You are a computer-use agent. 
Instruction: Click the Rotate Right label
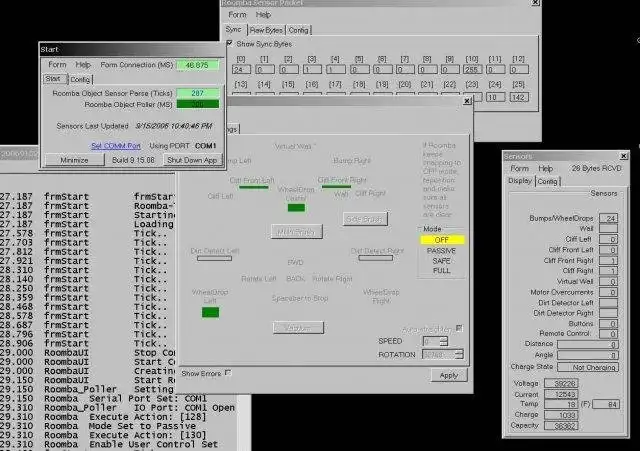pos(332,279)
